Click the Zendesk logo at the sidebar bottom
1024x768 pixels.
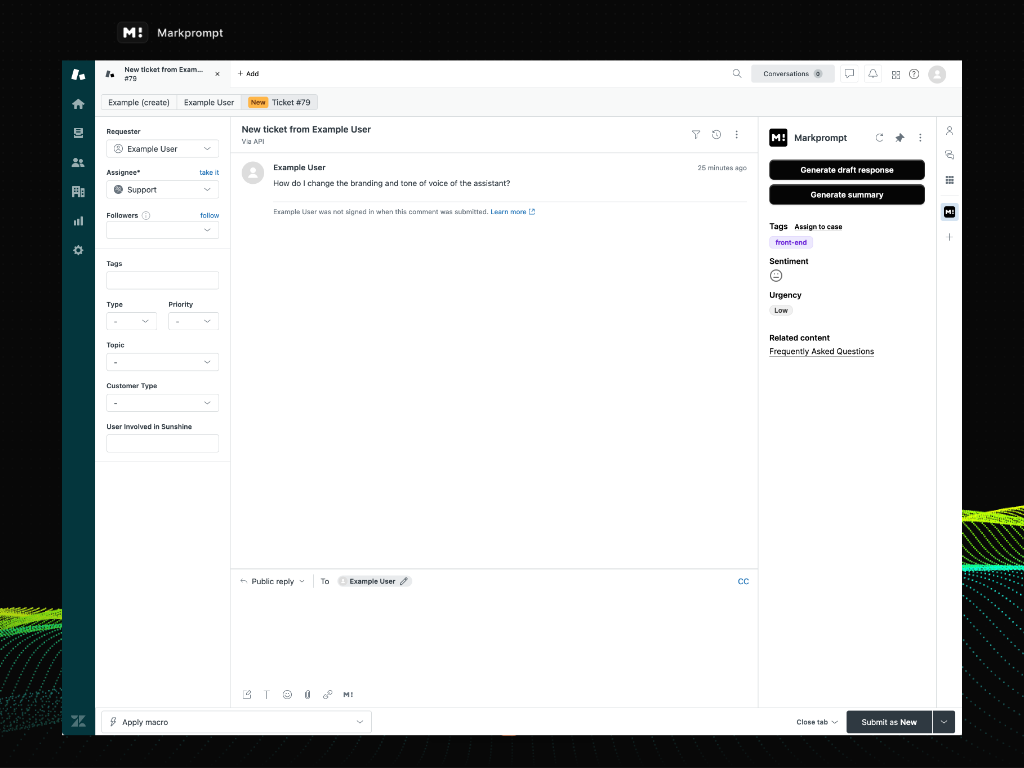(78, 721)
